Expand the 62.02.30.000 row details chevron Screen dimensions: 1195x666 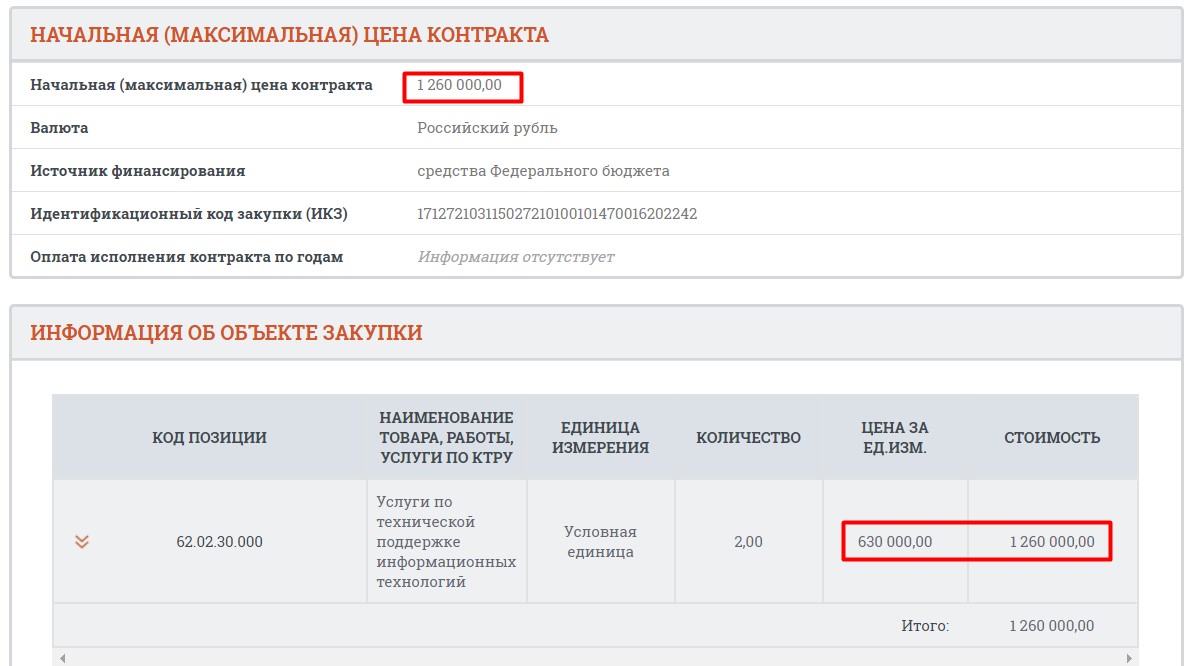[82, 541]
